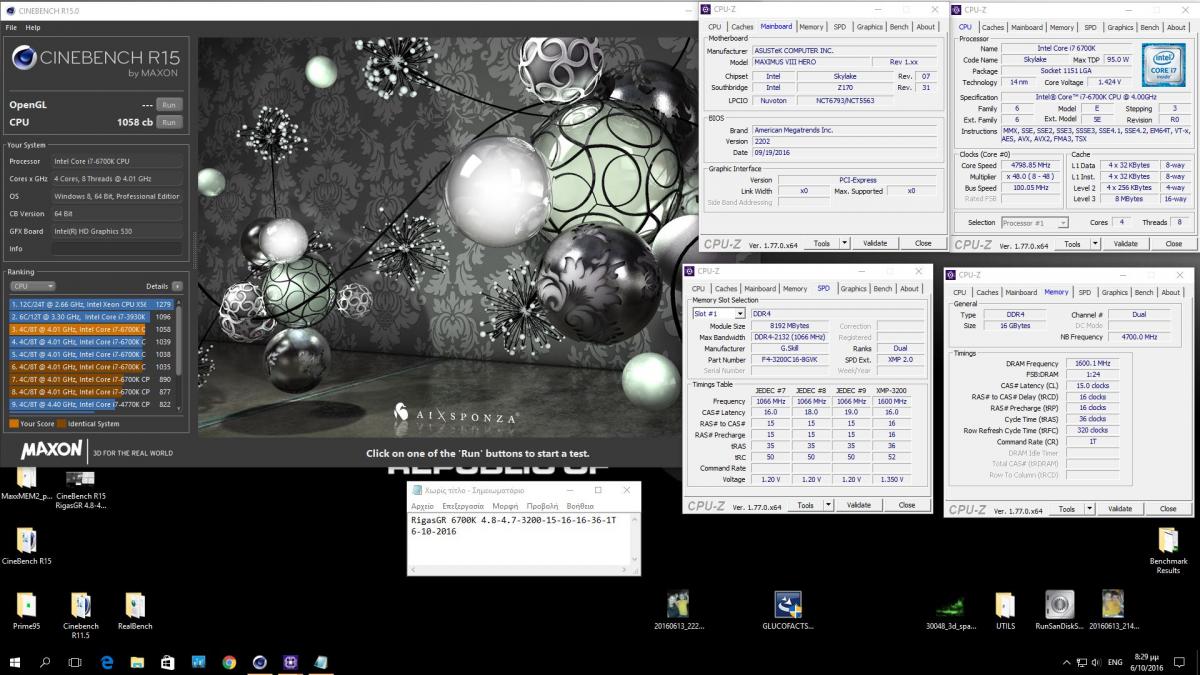The width and height of the screenshot is (1200, 675).
Task: Open the Windows Store taskbar icon
Action: 168,662
